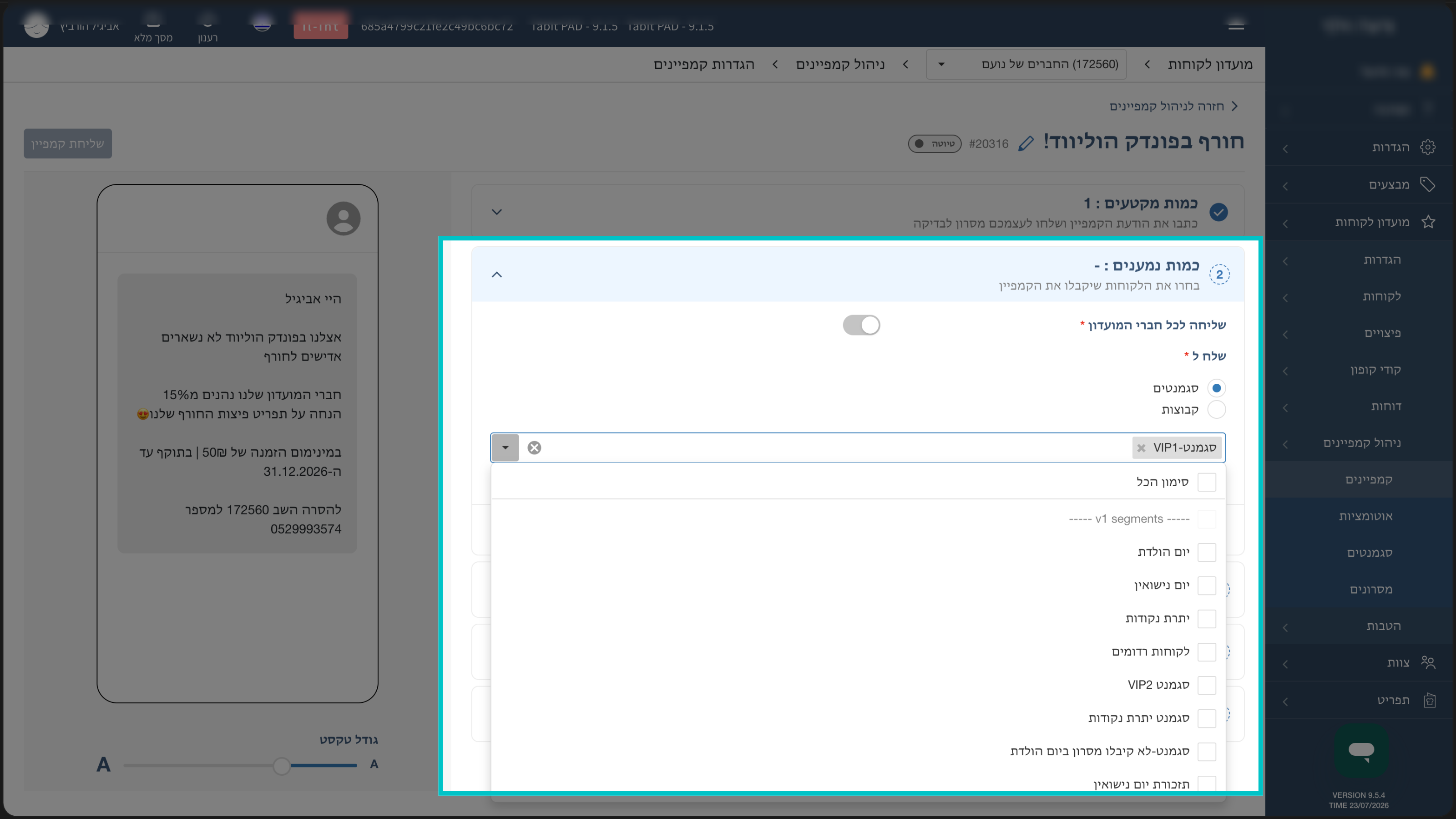Image resolution: width=1456 pixels, height=819 pixels.
Task: Click the back chevron beside חזרה לניהול קמפיינים
Action: point(1235,107)
